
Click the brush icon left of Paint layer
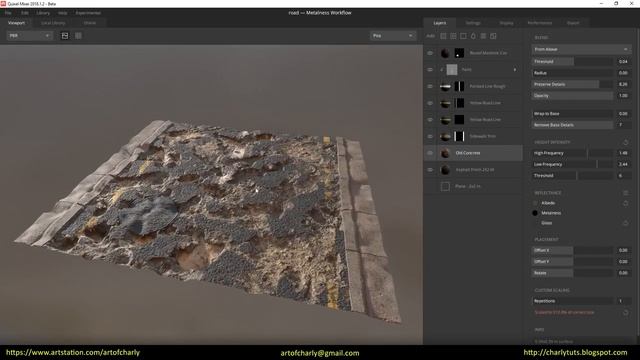(441, 70)
